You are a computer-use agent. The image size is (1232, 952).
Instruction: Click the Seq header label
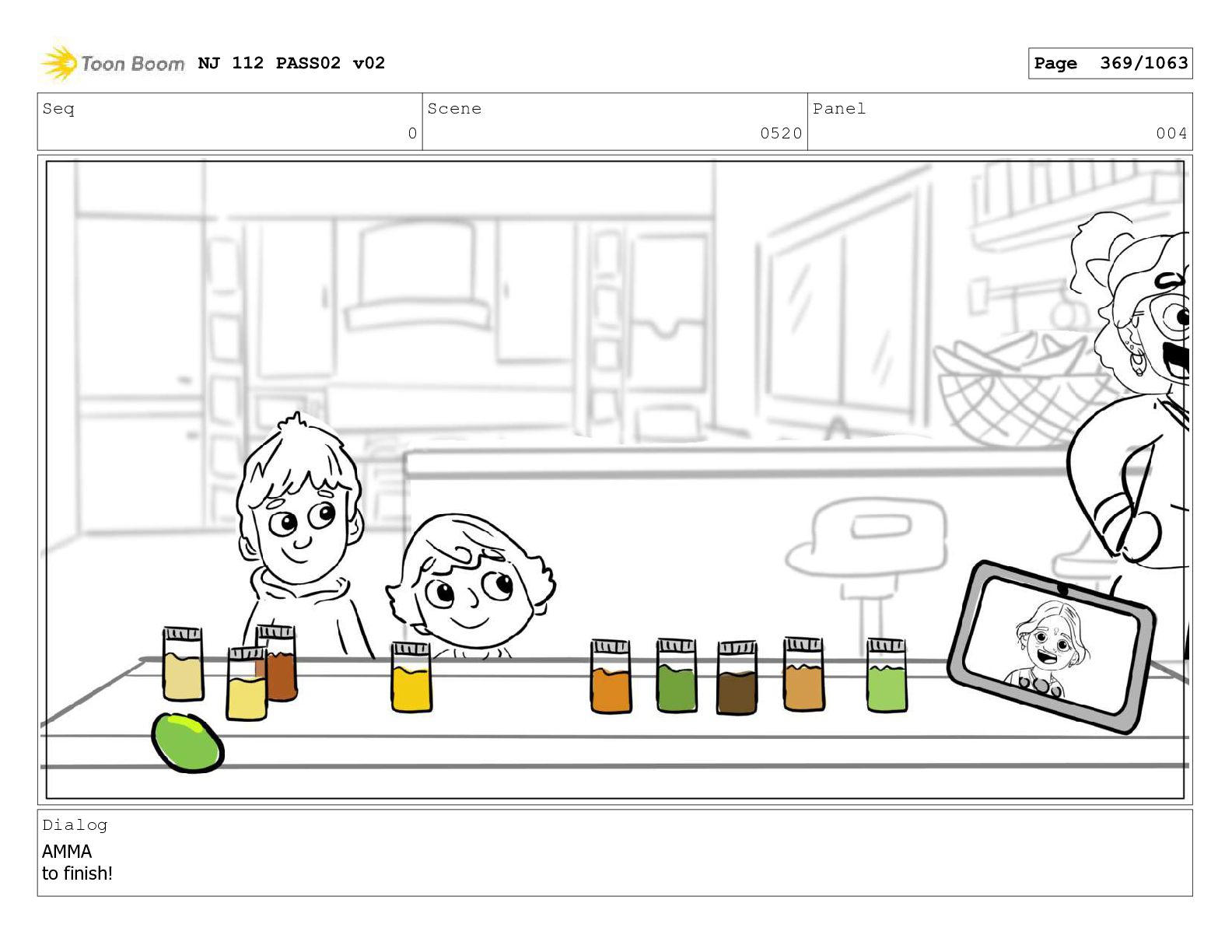pos(58,109)
